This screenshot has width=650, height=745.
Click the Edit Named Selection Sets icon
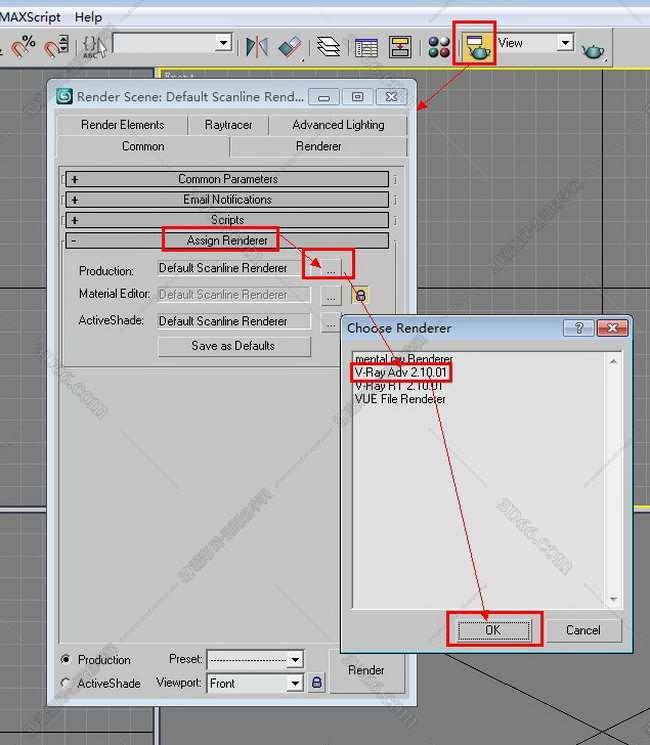click(x=94, y=47)
